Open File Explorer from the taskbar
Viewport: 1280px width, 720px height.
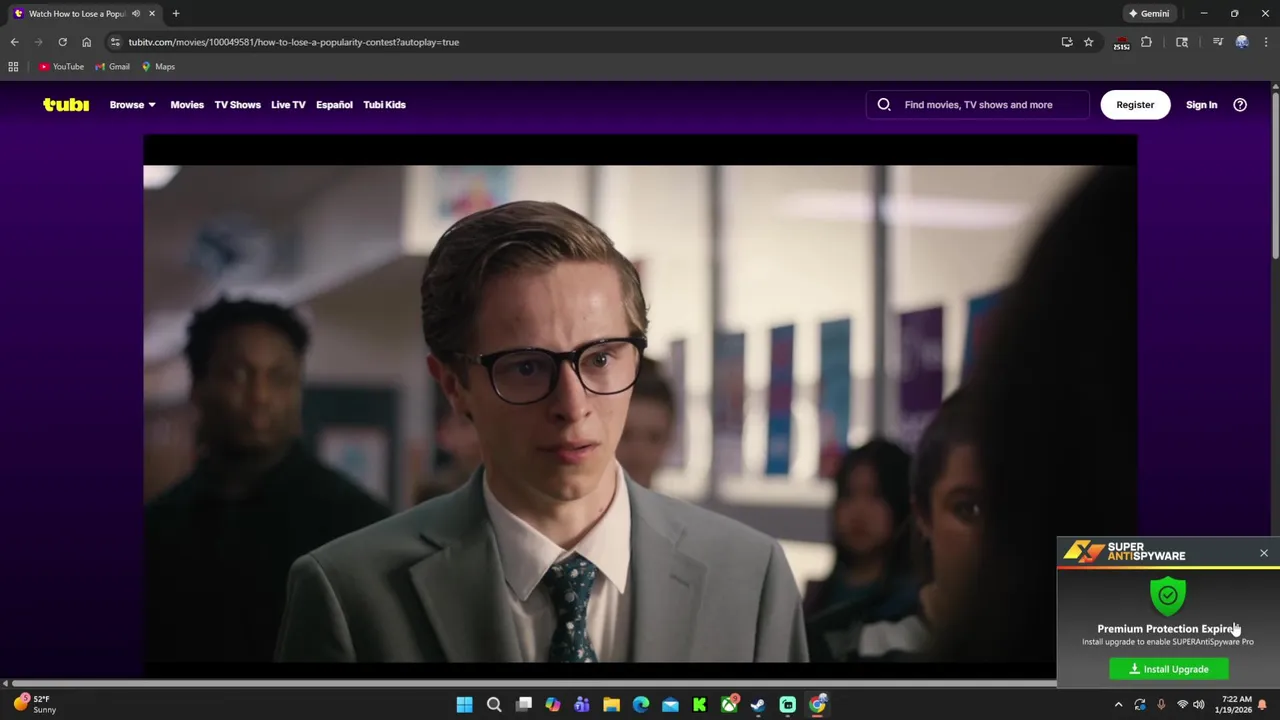coord(611,705)
